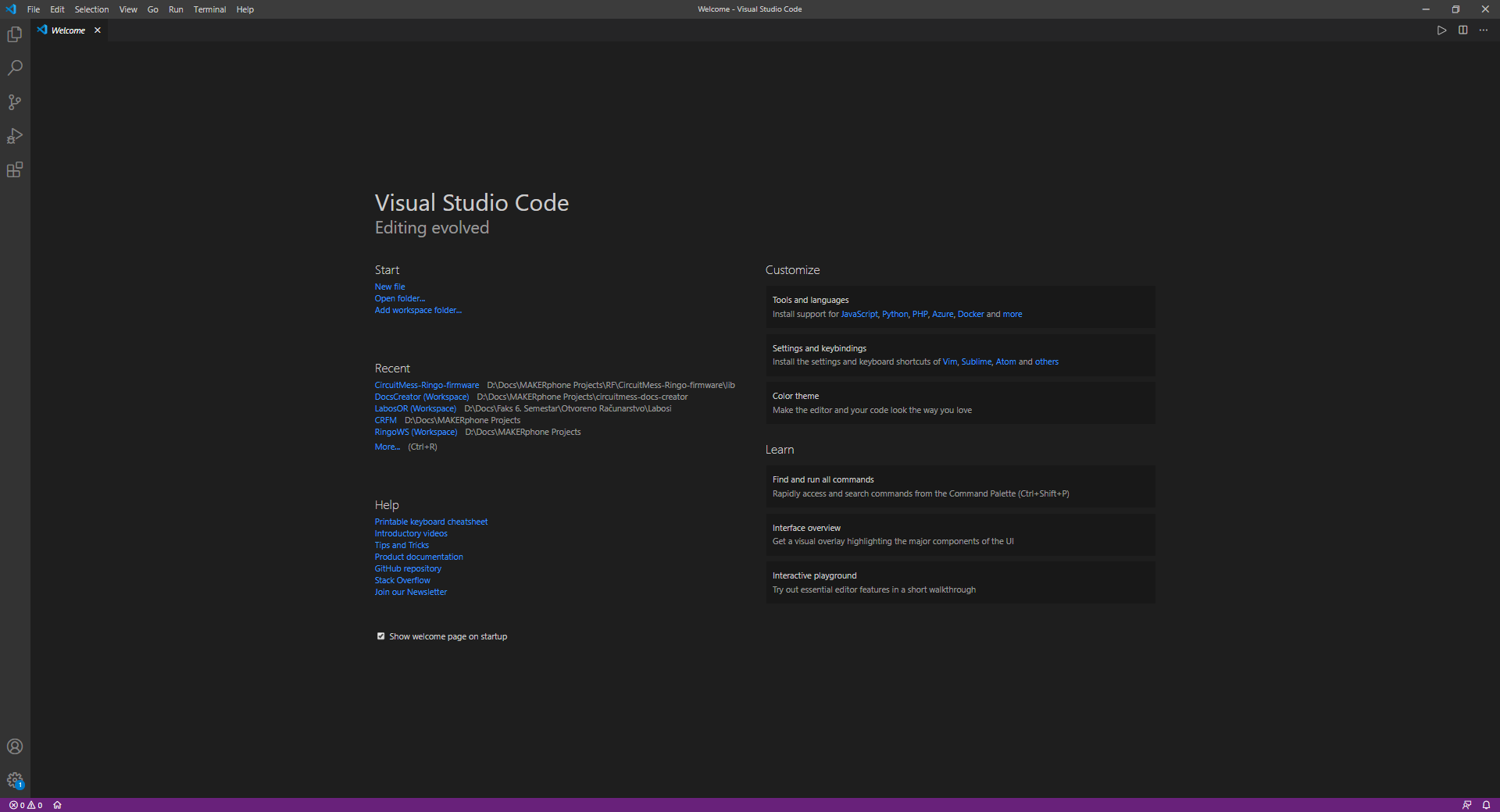Click the home icon in the status bar
Viewport: 1500px width, 812px height.
click(x=57, y=805)
